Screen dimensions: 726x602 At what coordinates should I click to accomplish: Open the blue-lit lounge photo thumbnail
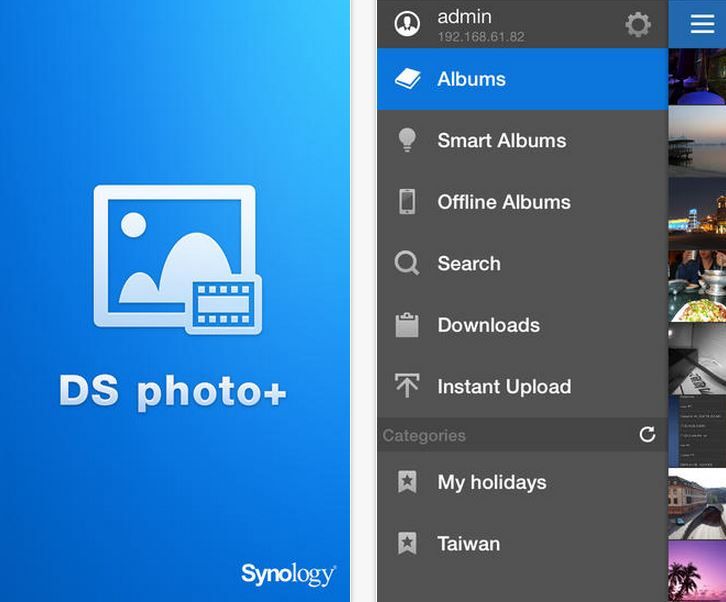pos(697,77)
